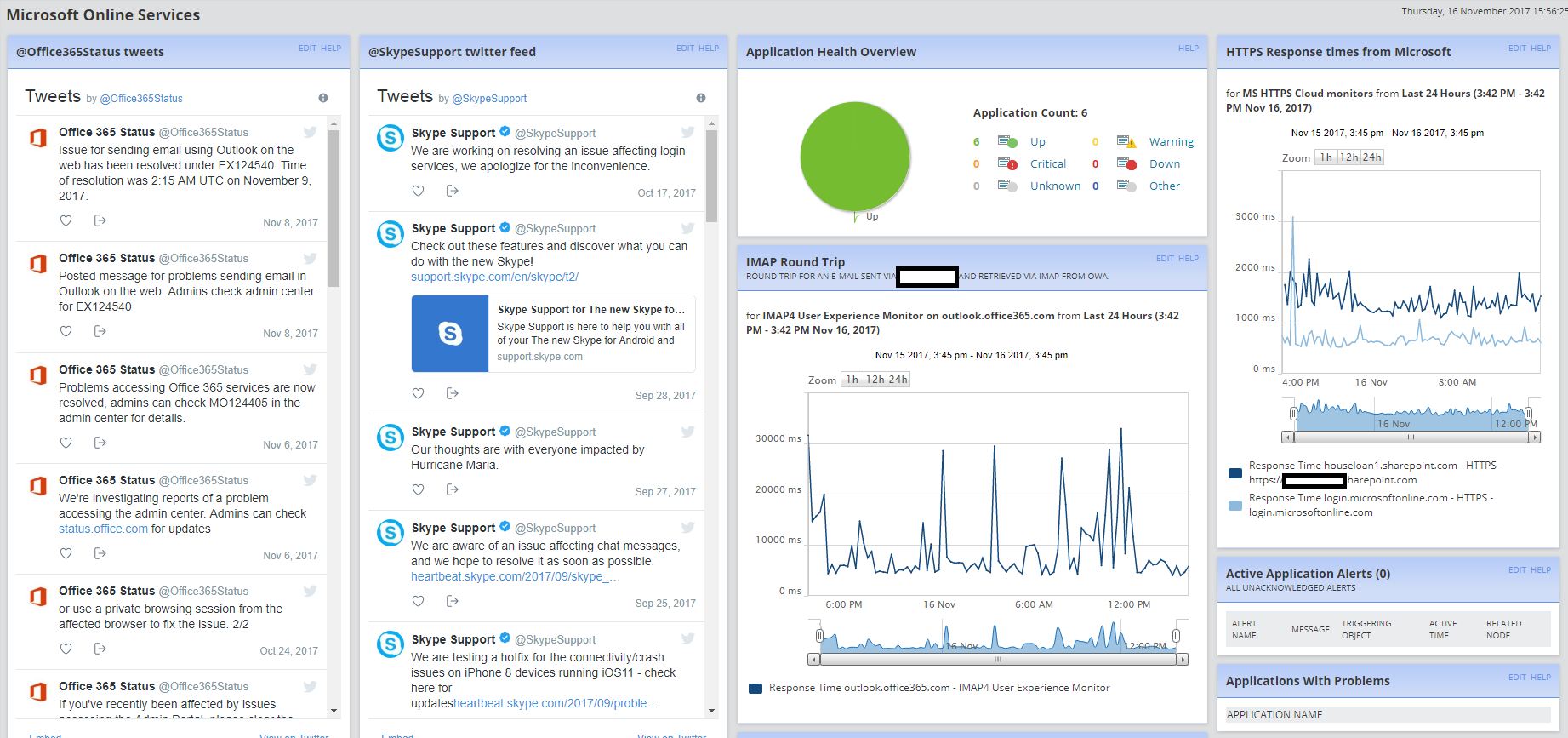
Task: Like the Outlook email issue resolved tweet
Action: click(x=66, y=220)
